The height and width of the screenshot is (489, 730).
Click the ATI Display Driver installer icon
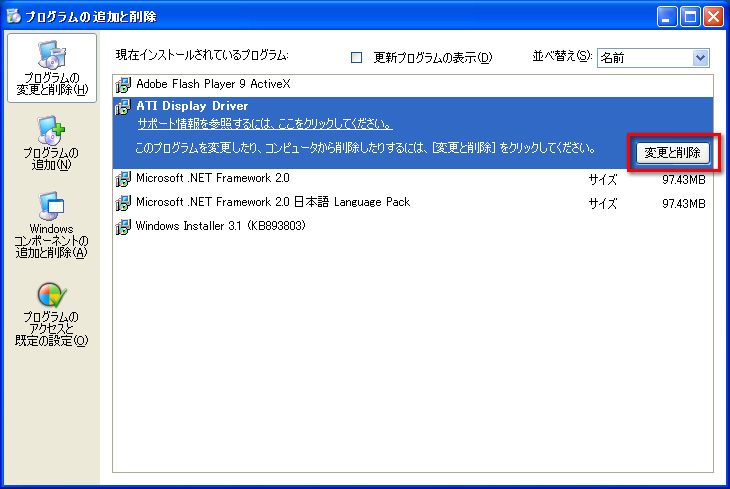pos(123,107)
